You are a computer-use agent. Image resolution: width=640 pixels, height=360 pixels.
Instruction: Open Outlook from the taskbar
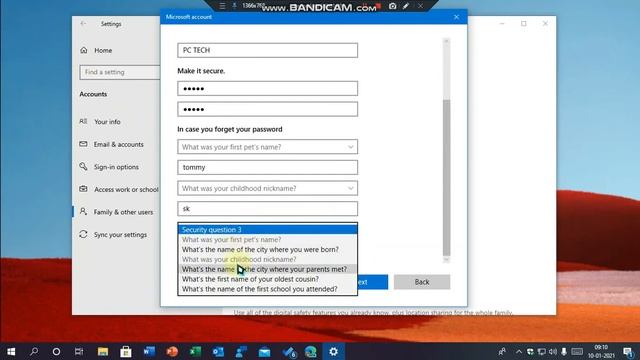(x=218, y=351)
